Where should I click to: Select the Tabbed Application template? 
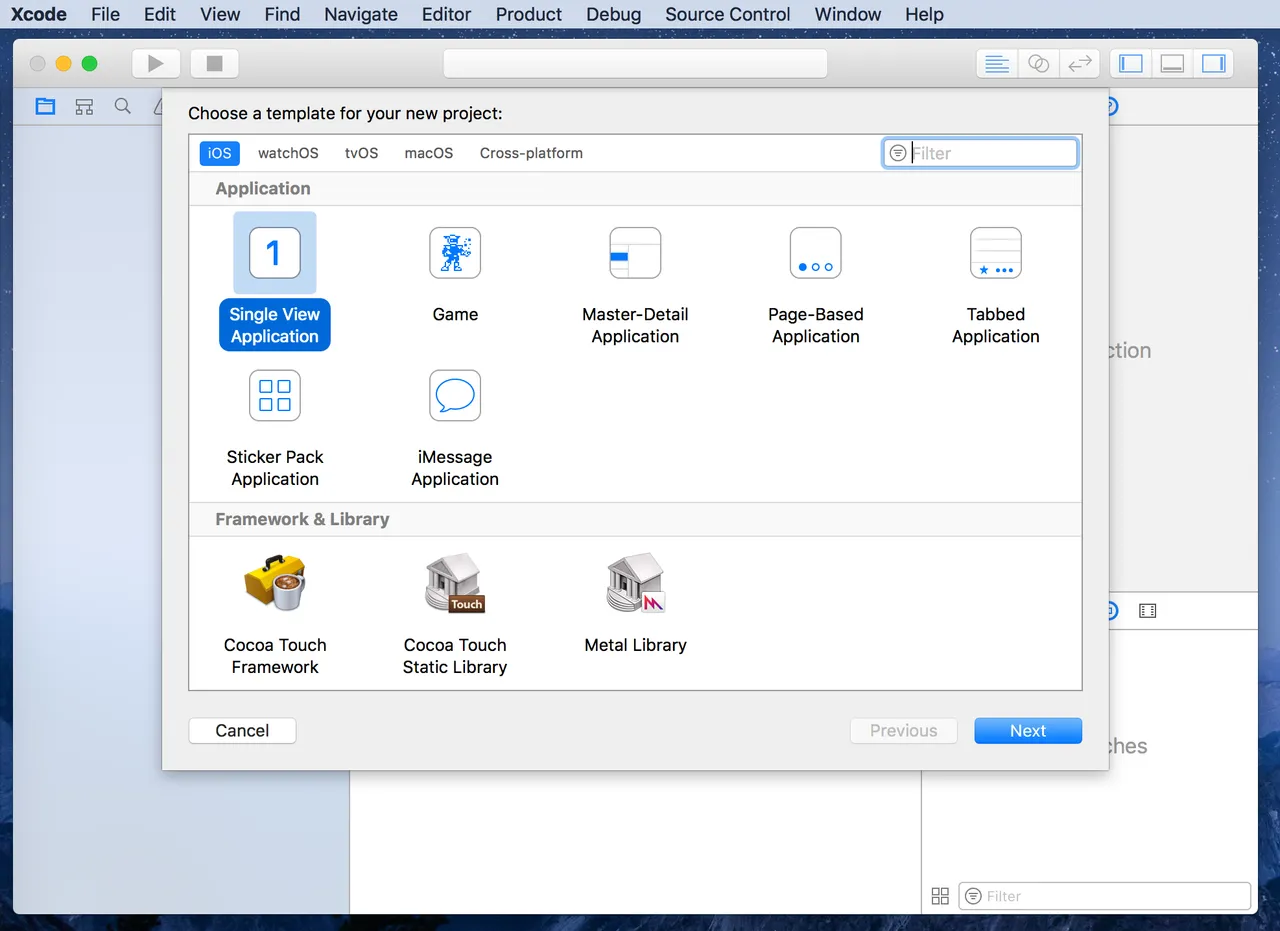click(995, 285)
